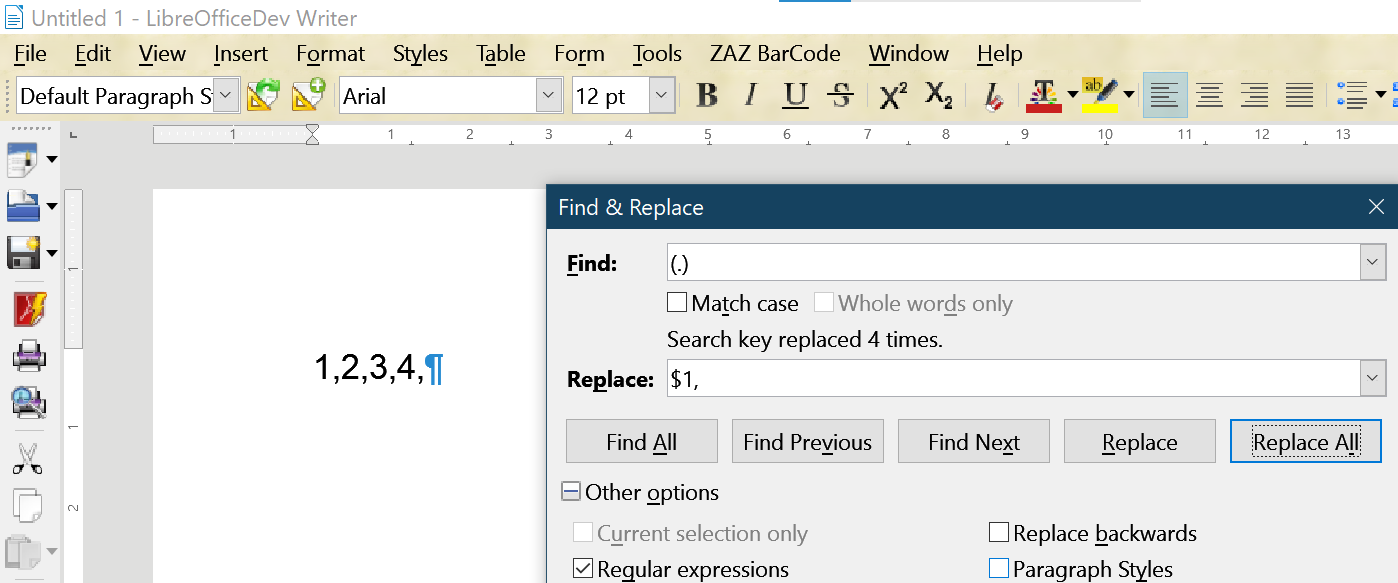Apply subscript formatting
The image size is (1398, 583).
tap(937, 94)
